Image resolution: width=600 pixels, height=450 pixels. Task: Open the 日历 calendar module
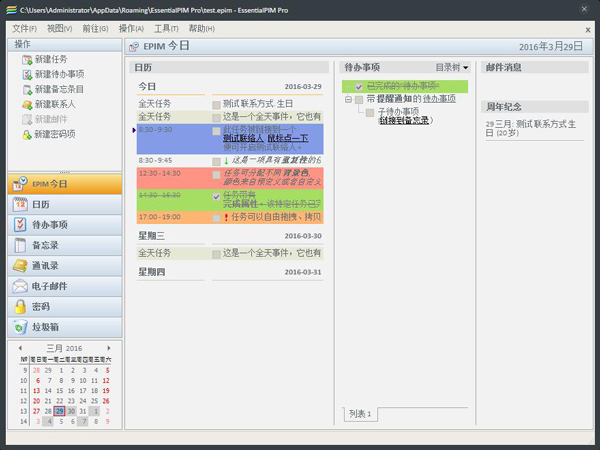tap(65, 204)
